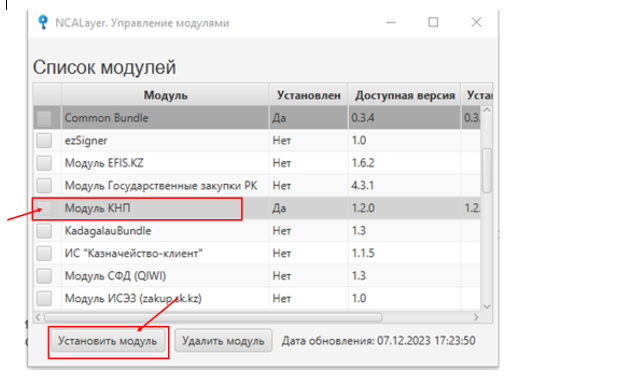The width and height of the screenshot is (621, 378).
Task: Click the Установить модуль button
Action: (x=107, y=341)
